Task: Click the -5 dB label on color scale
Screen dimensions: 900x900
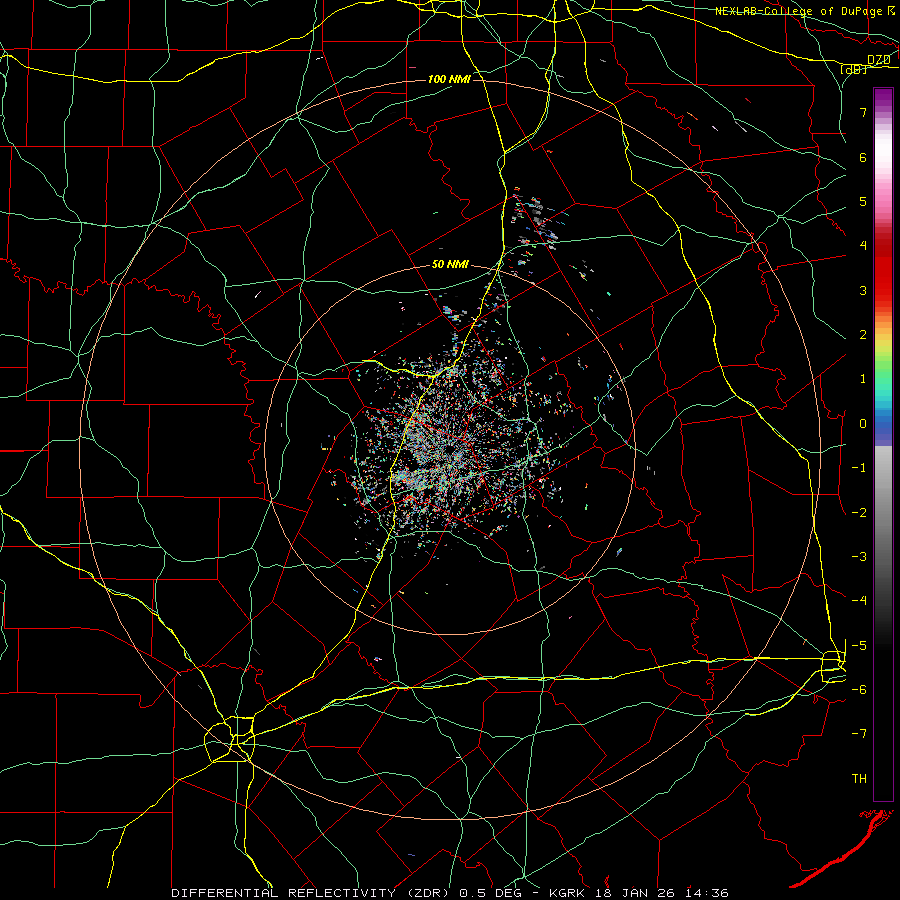Action: click(x=859, y=646)
